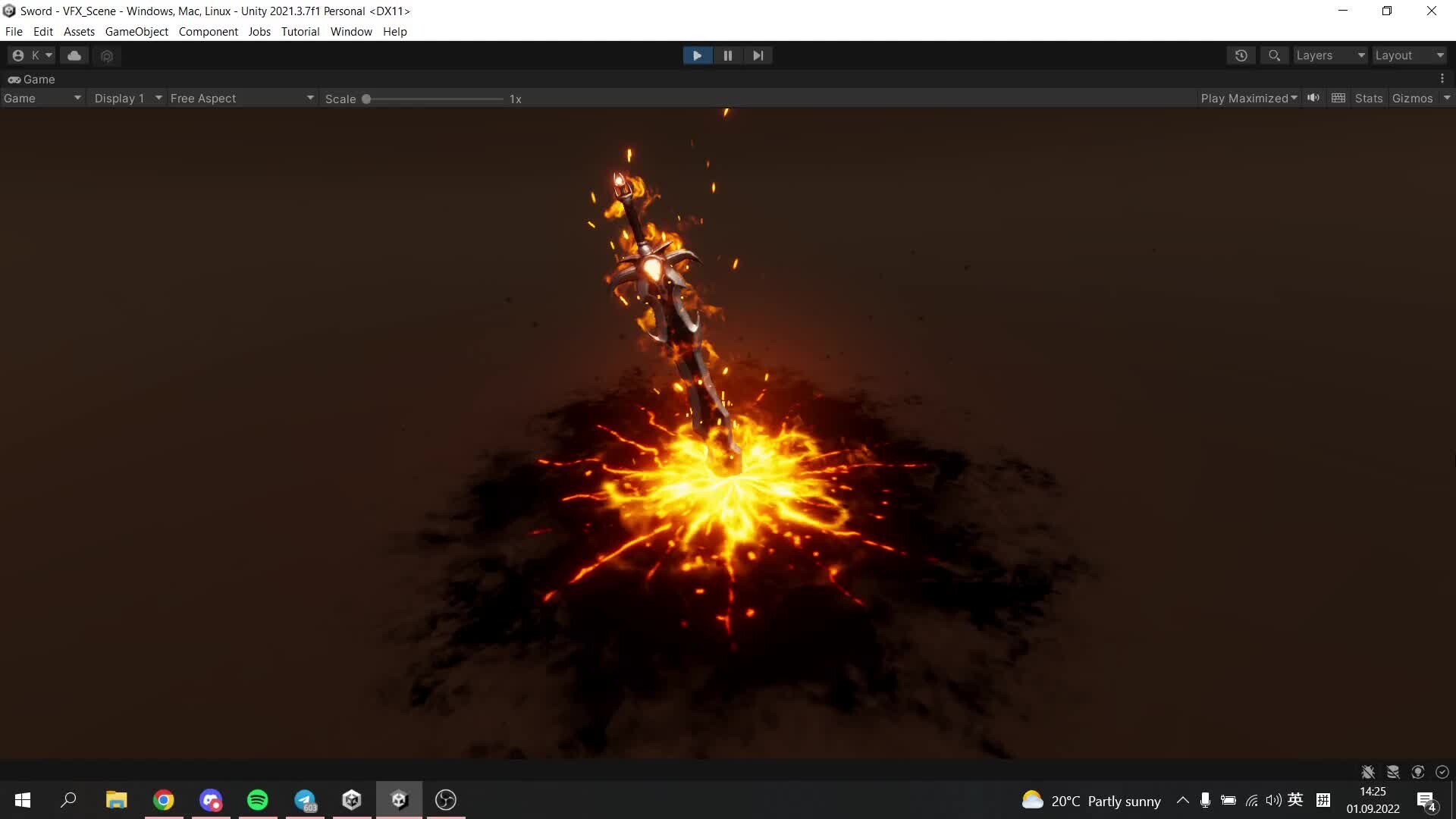
Task: Open the Display 1 dropdown
Action: click(x=127, y=98)
